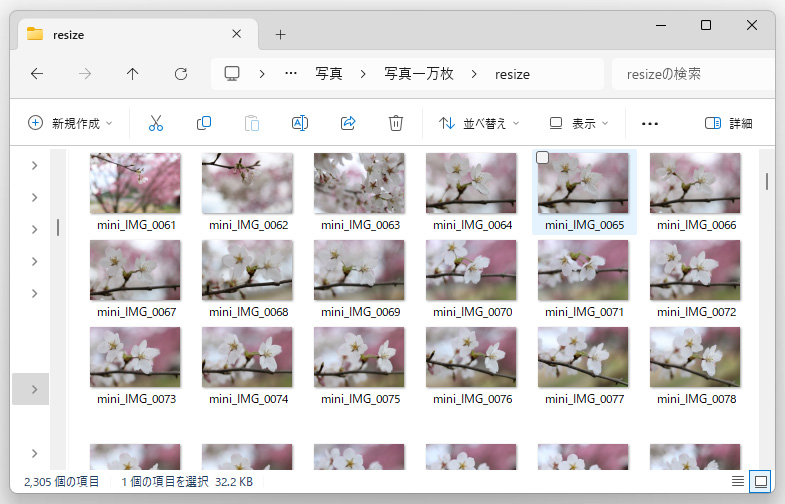Viewport: 785px width, 504px height.
Task: Select thumbnail mini_IMG_0064
Action: [471, 183]
